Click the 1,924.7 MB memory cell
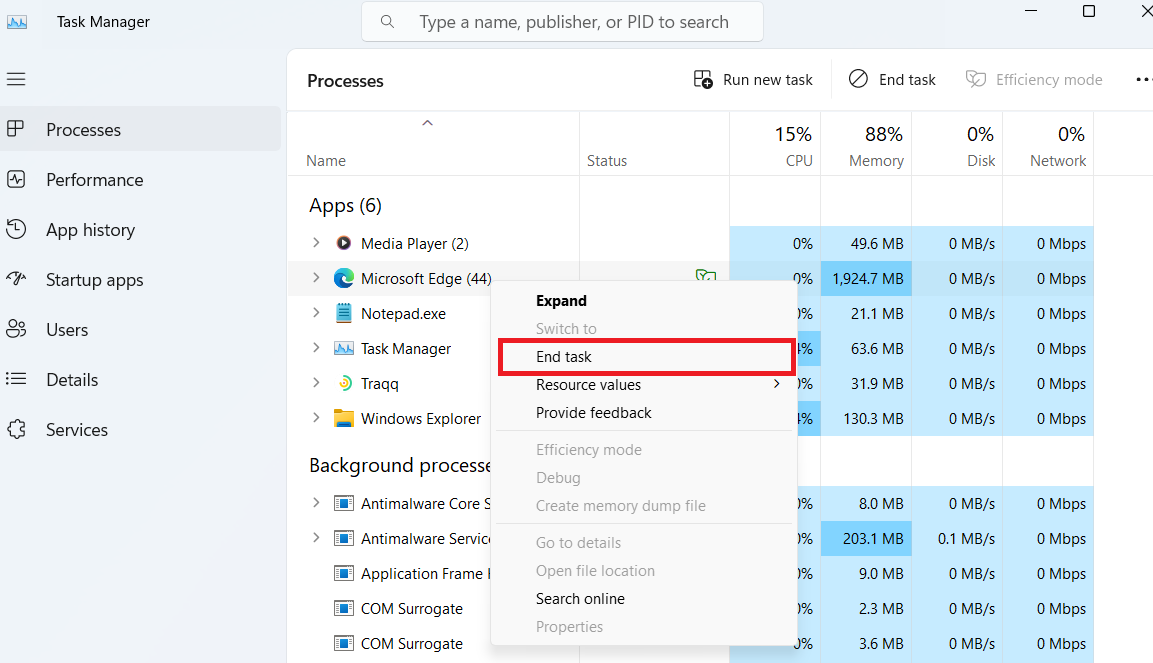The height and width of the screenshot is (663, 1153). tap(866, 279)
